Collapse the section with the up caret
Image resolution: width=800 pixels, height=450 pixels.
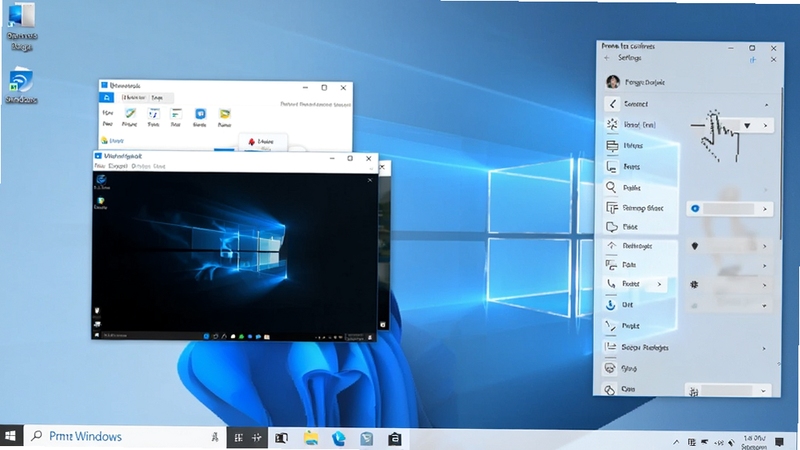pos(766,105)
